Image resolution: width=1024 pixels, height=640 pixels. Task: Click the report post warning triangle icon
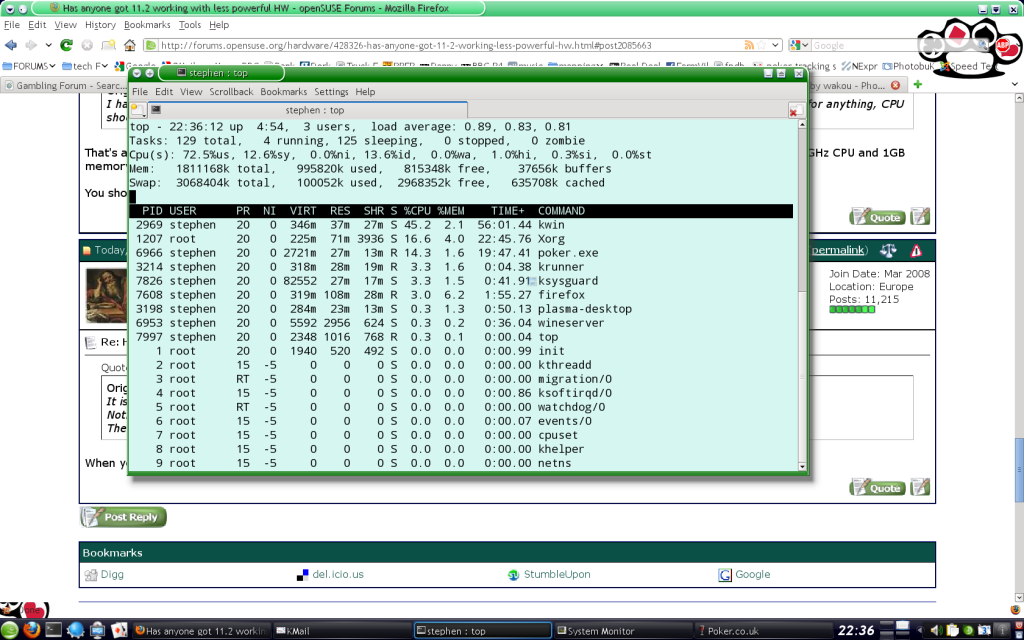916,250
